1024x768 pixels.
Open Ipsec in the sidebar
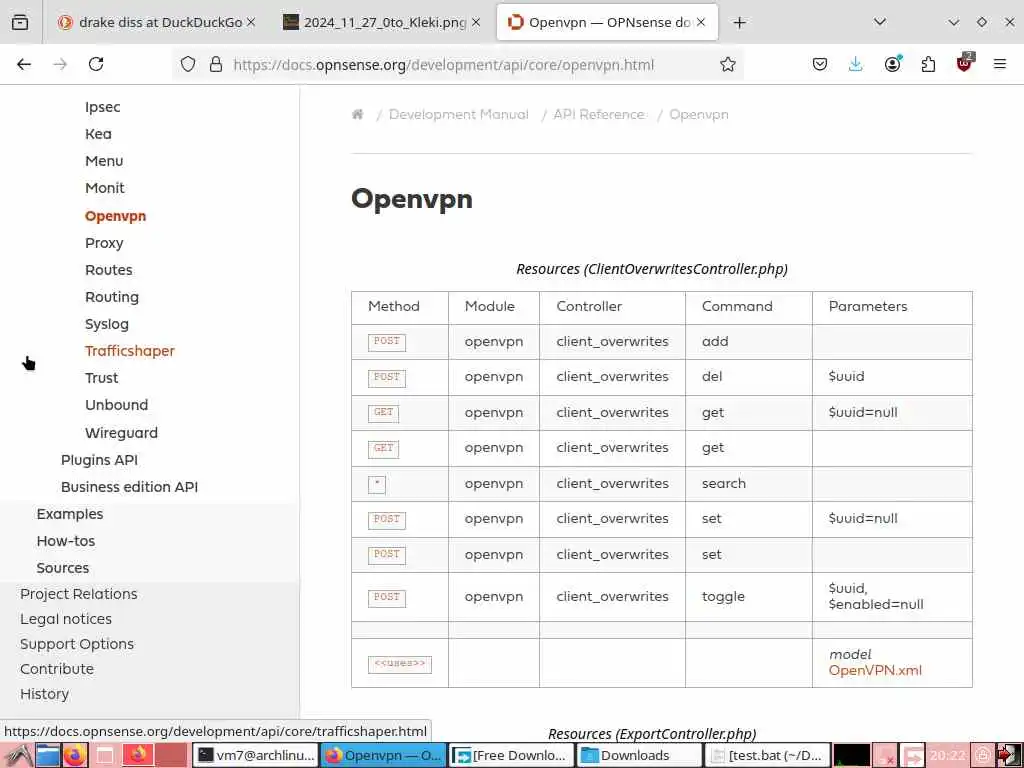tap(103, 107)
